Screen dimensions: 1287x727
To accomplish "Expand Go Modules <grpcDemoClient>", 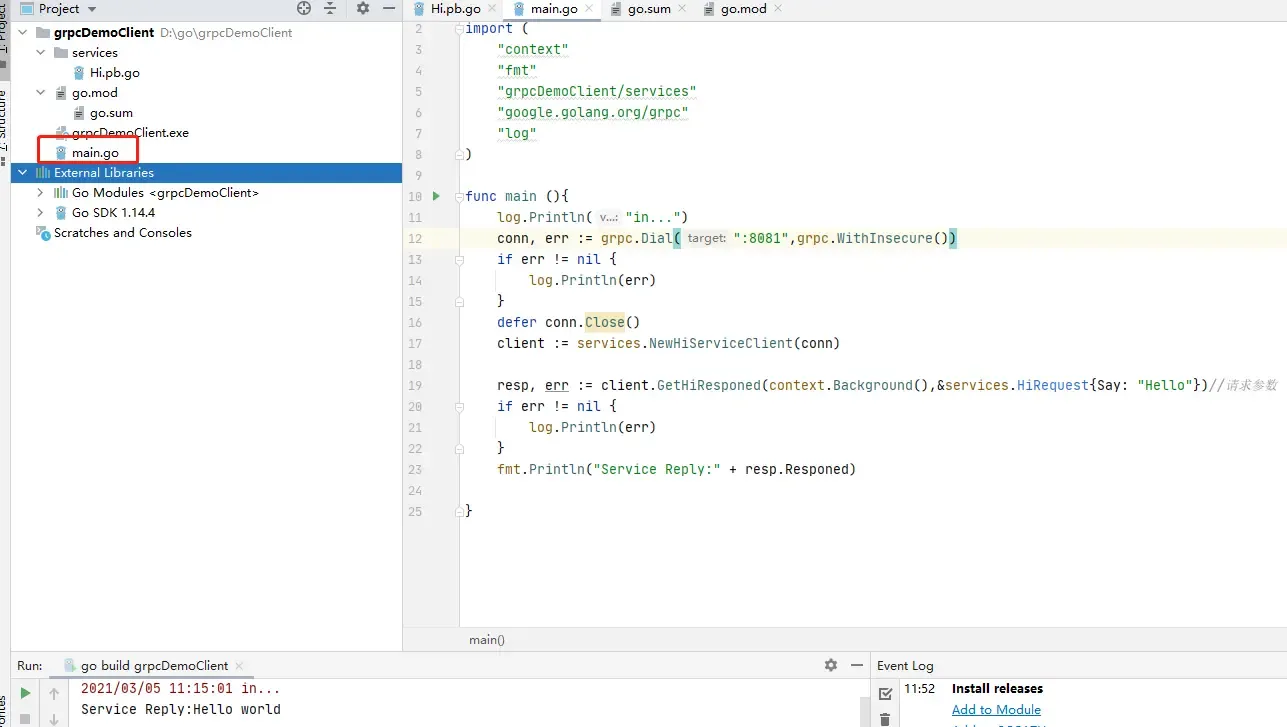I will (41, 192).
